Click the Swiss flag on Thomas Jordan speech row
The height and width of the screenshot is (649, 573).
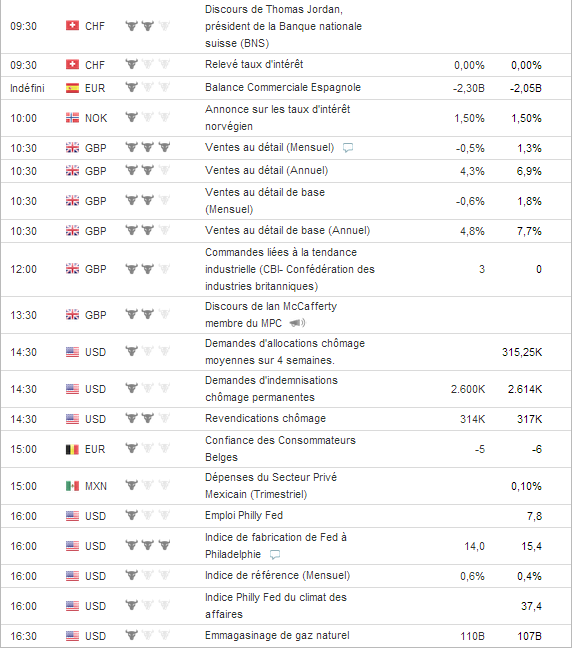point(72,26)
